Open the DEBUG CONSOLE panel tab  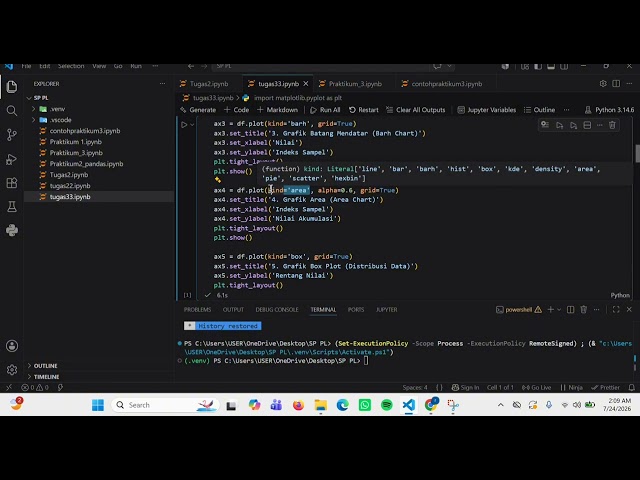click(277, 309)
